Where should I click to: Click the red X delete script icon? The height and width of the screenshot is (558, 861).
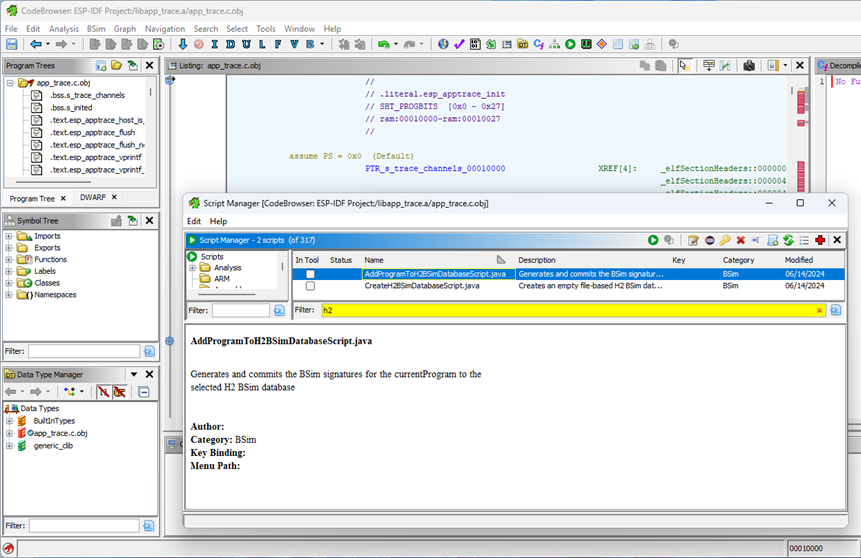[741, 240]
